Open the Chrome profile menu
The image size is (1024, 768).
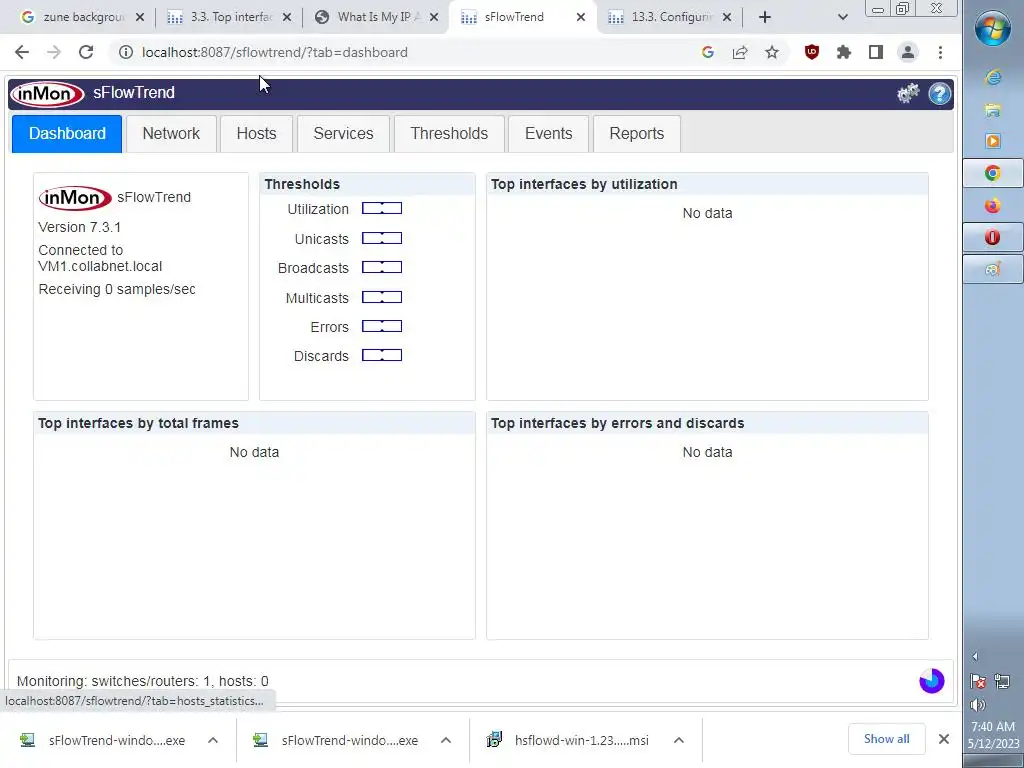908,52
